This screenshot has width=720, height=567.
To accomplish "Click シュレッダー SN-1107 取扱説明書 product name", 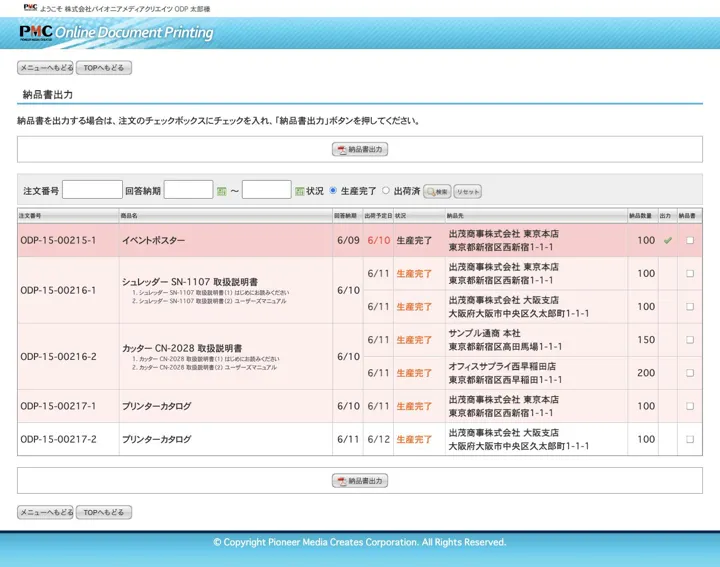I will 190,281.
